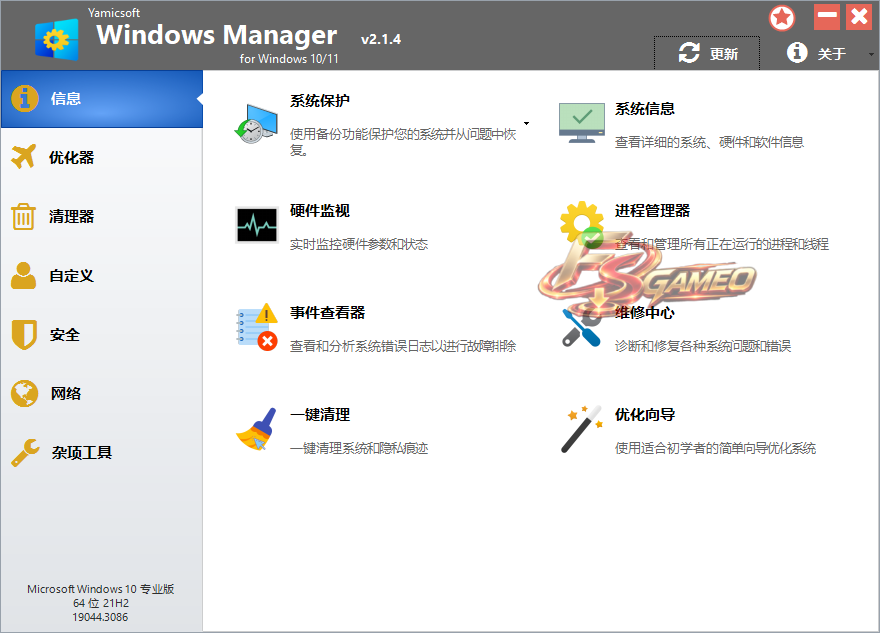Click the 网络 globe sidebar icon
This screenshot has height=633, width=880.
[x=24, y=393]
